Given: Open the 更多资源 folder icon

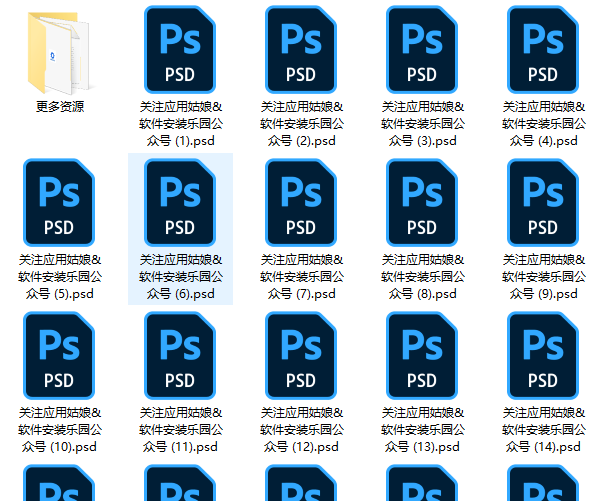Looking at the screenshot, I should (59, 53).
